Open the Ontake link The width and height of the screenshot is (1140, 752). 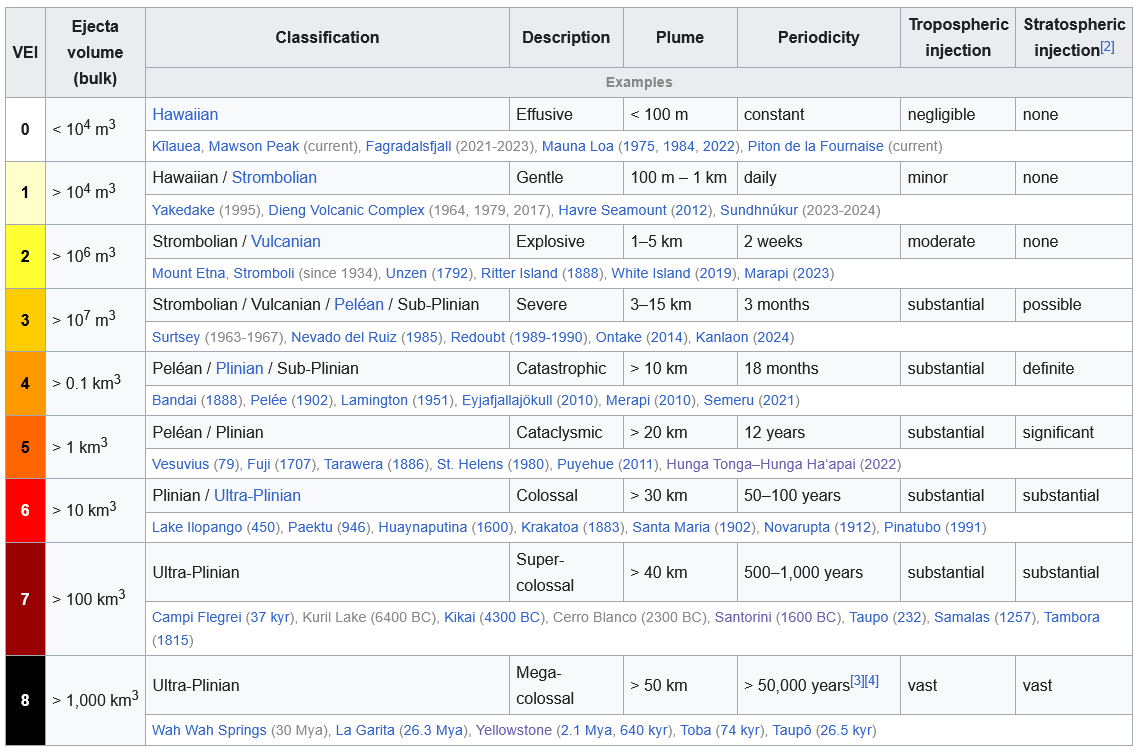click(619, 337)
